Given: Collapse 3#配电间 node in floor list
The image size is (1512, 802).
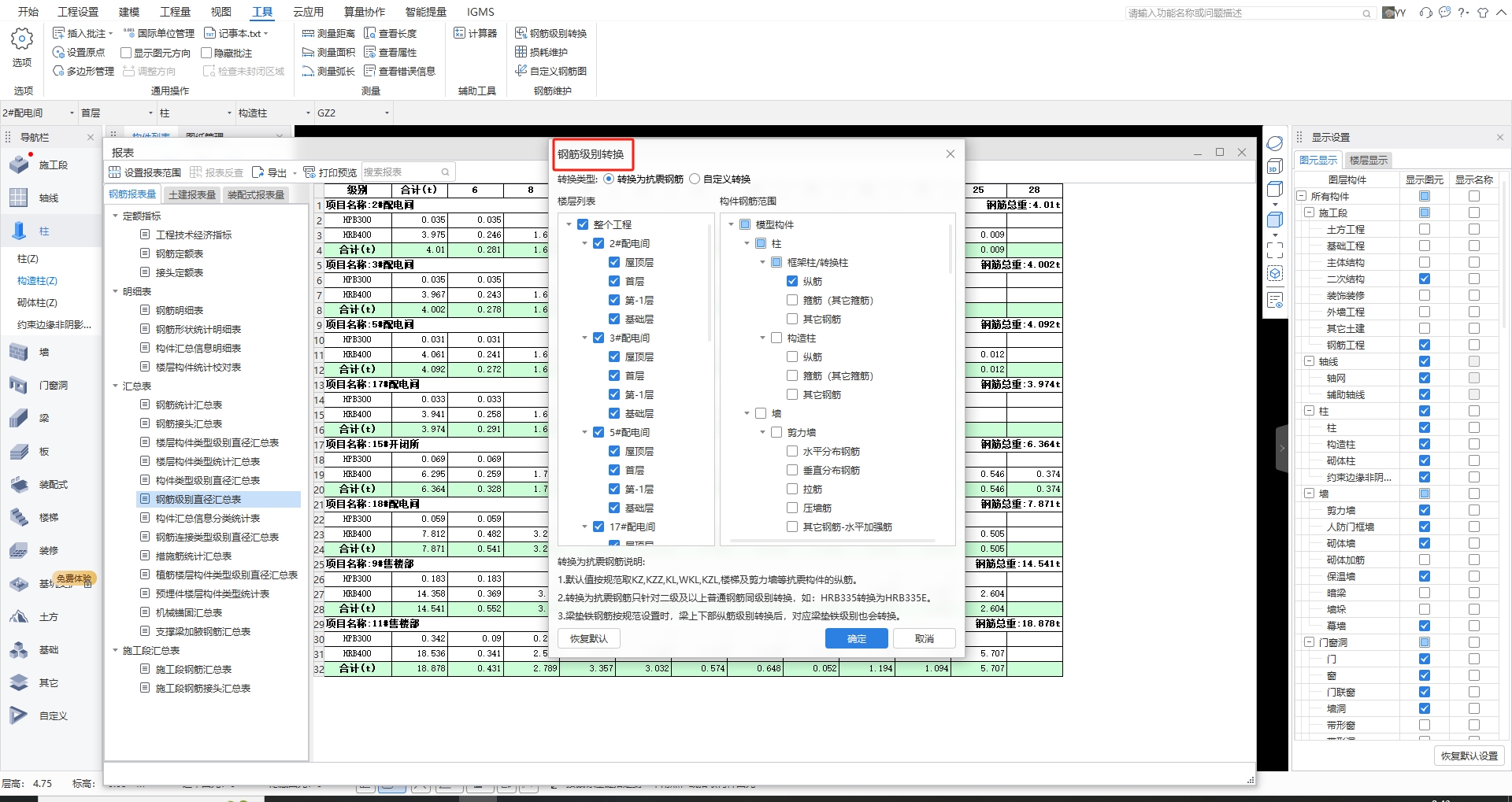Looking at the screenshot, I should coord(584,338).
